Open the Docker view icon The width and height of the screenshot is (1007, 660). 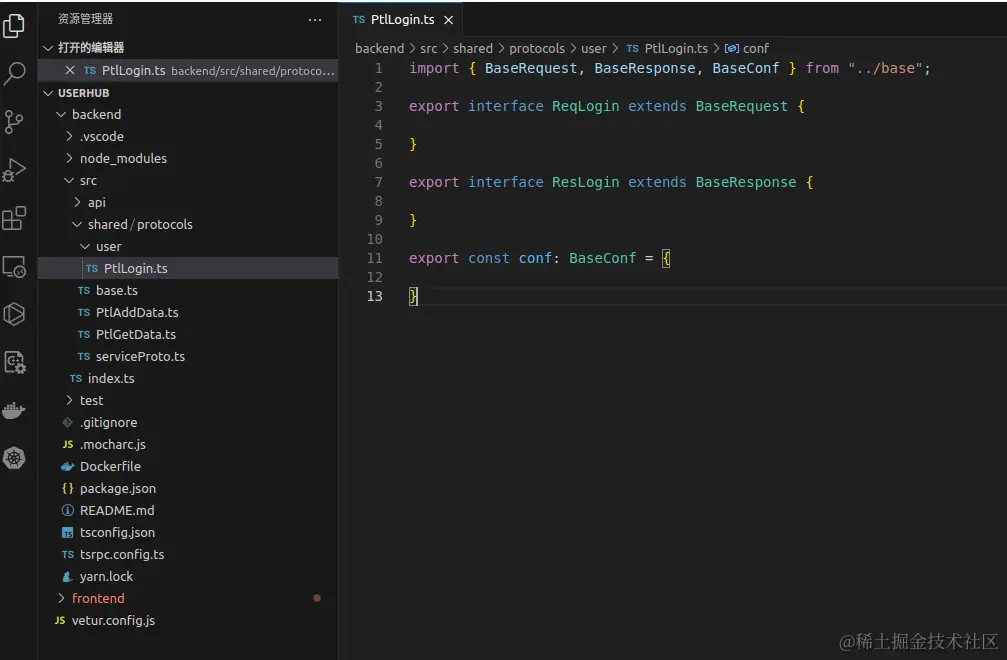[14, 410]
